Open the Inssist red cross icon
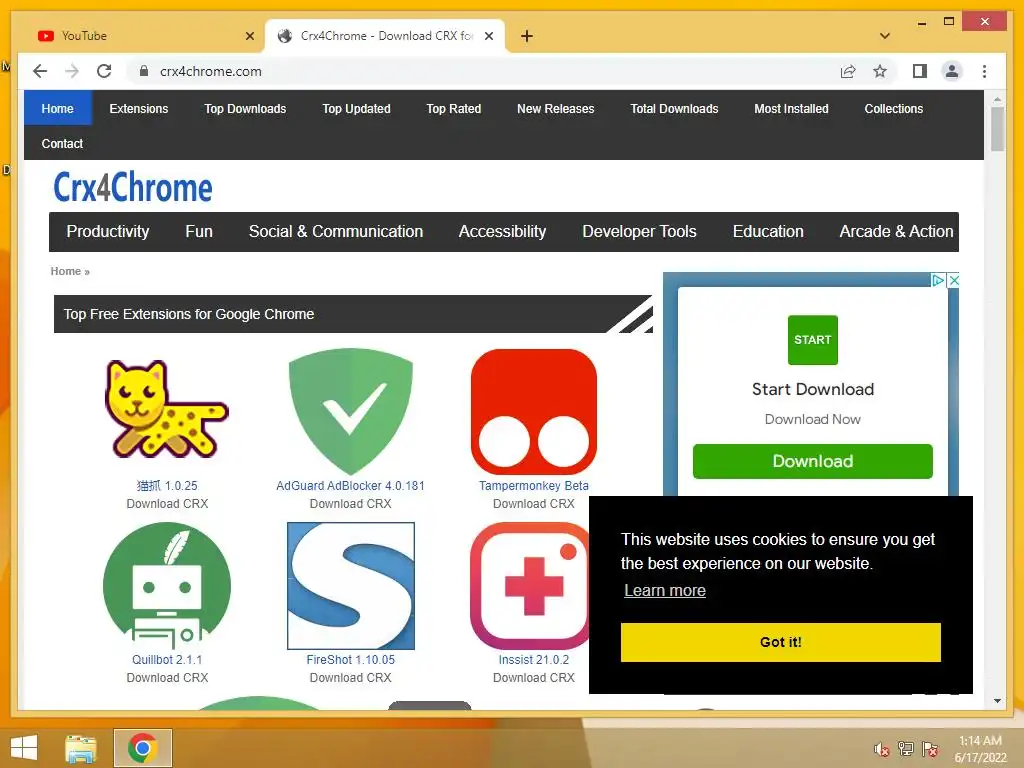1024x768 pixels. [532, 586]
